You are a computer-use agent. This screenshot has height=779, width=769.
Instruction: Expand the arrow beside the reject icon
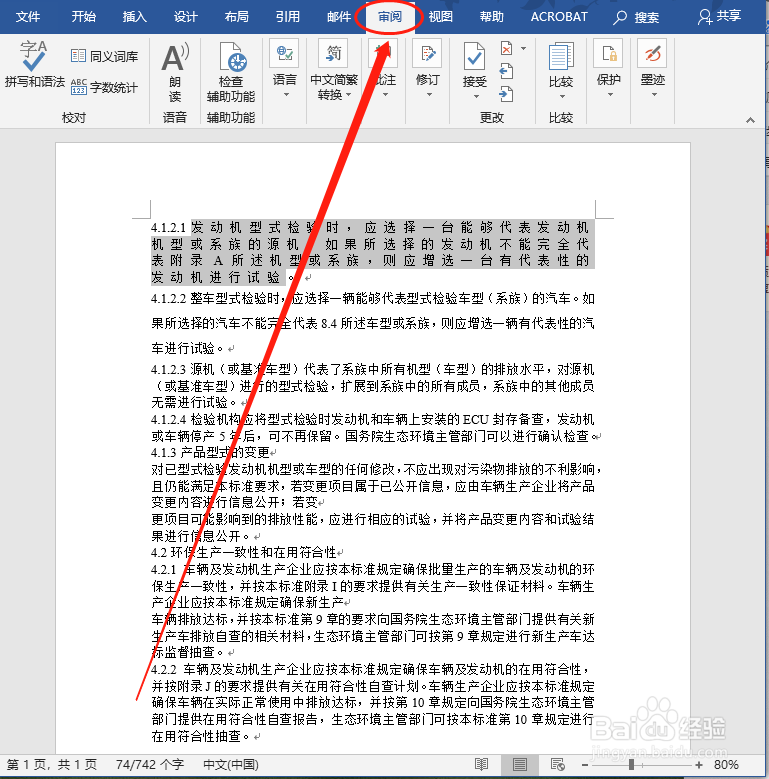[x=524, y=49]
